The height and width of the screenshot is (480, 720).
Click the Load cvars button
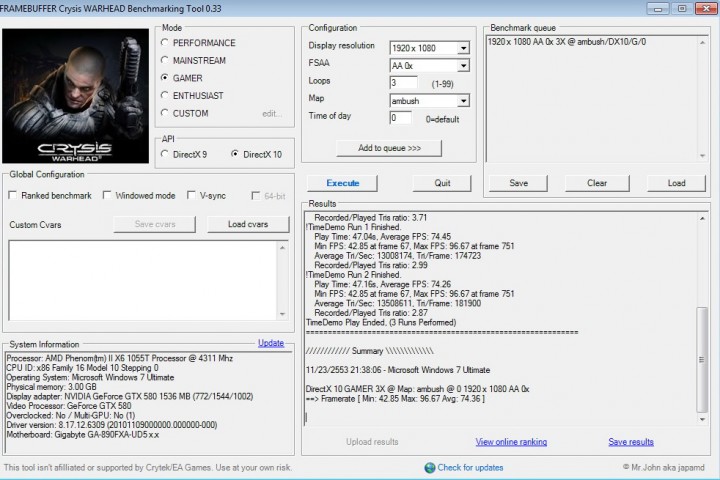tap(248, 224)
